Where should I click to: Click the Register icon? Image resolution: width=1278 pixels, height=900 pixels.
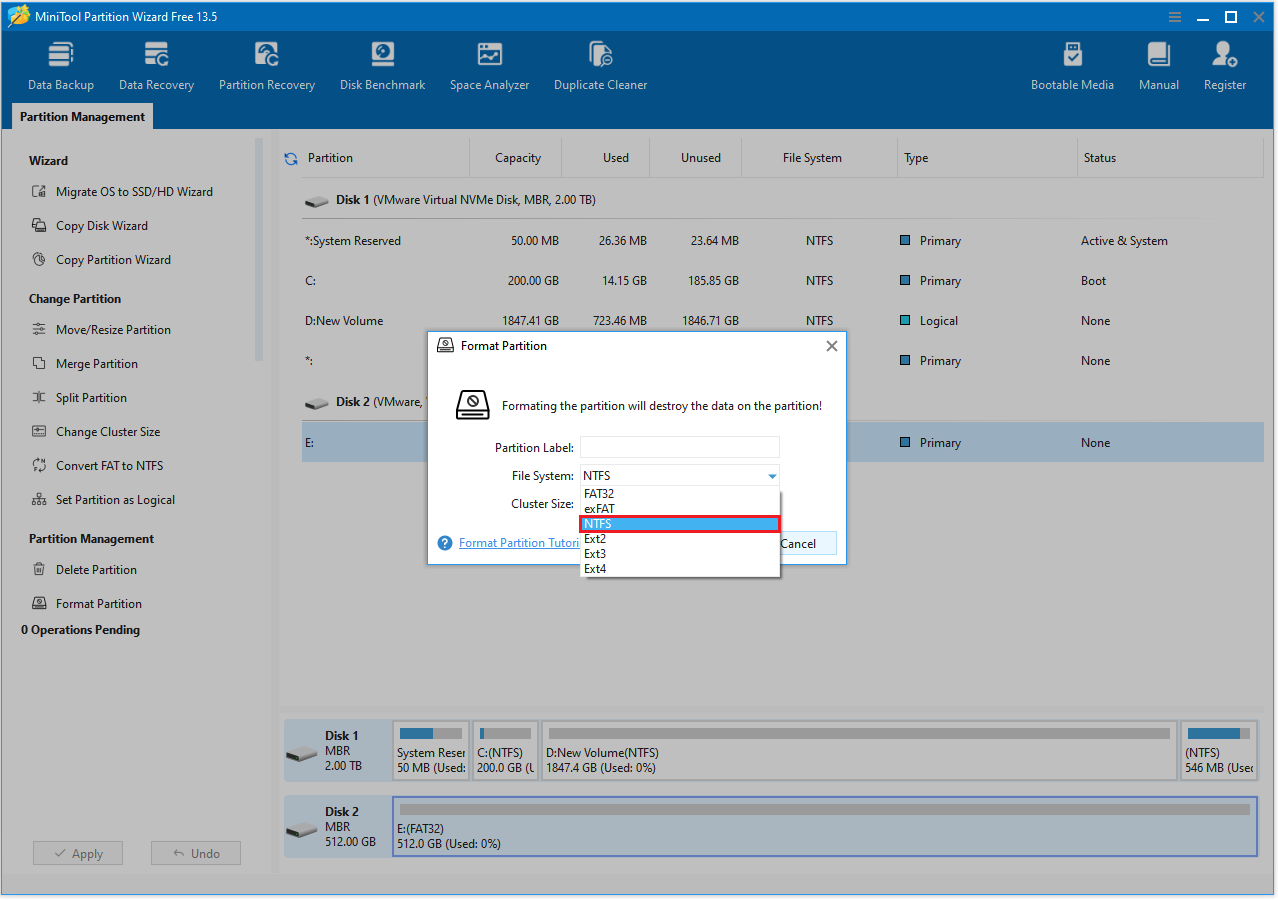point(1224,64)
